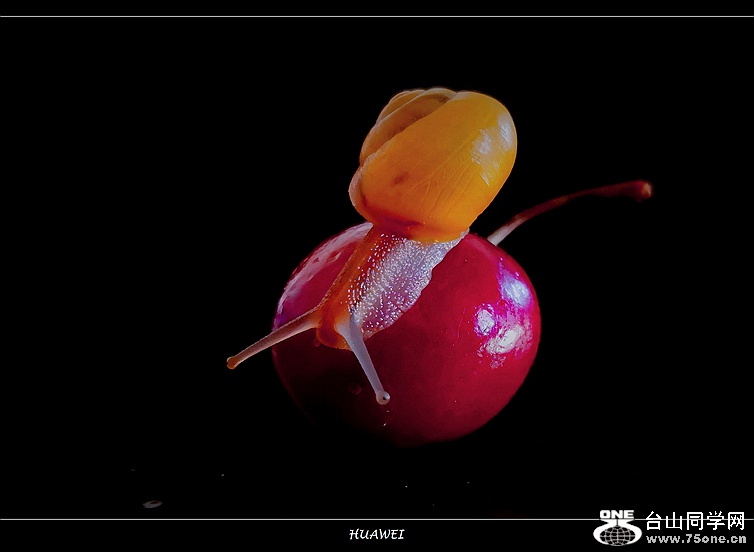
Task: Click the snail's long left tentacle tip
Action: 233,363
